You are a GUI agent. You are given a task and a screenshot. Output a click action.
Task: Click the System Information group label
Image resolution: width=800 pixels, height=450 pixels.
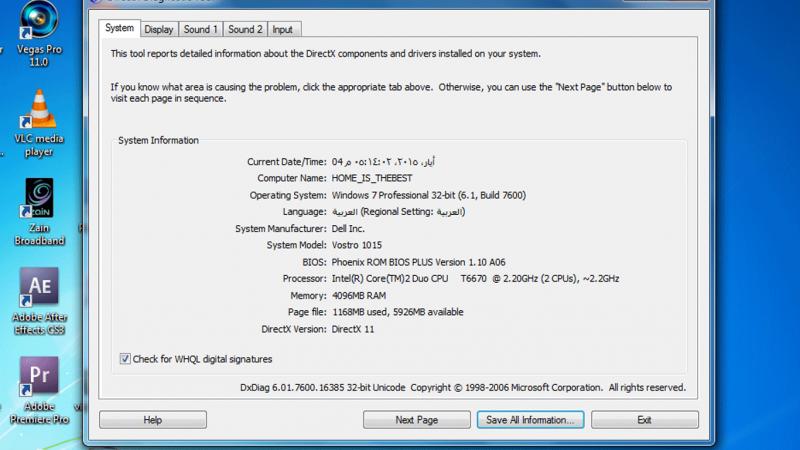[x=158, y=140]
